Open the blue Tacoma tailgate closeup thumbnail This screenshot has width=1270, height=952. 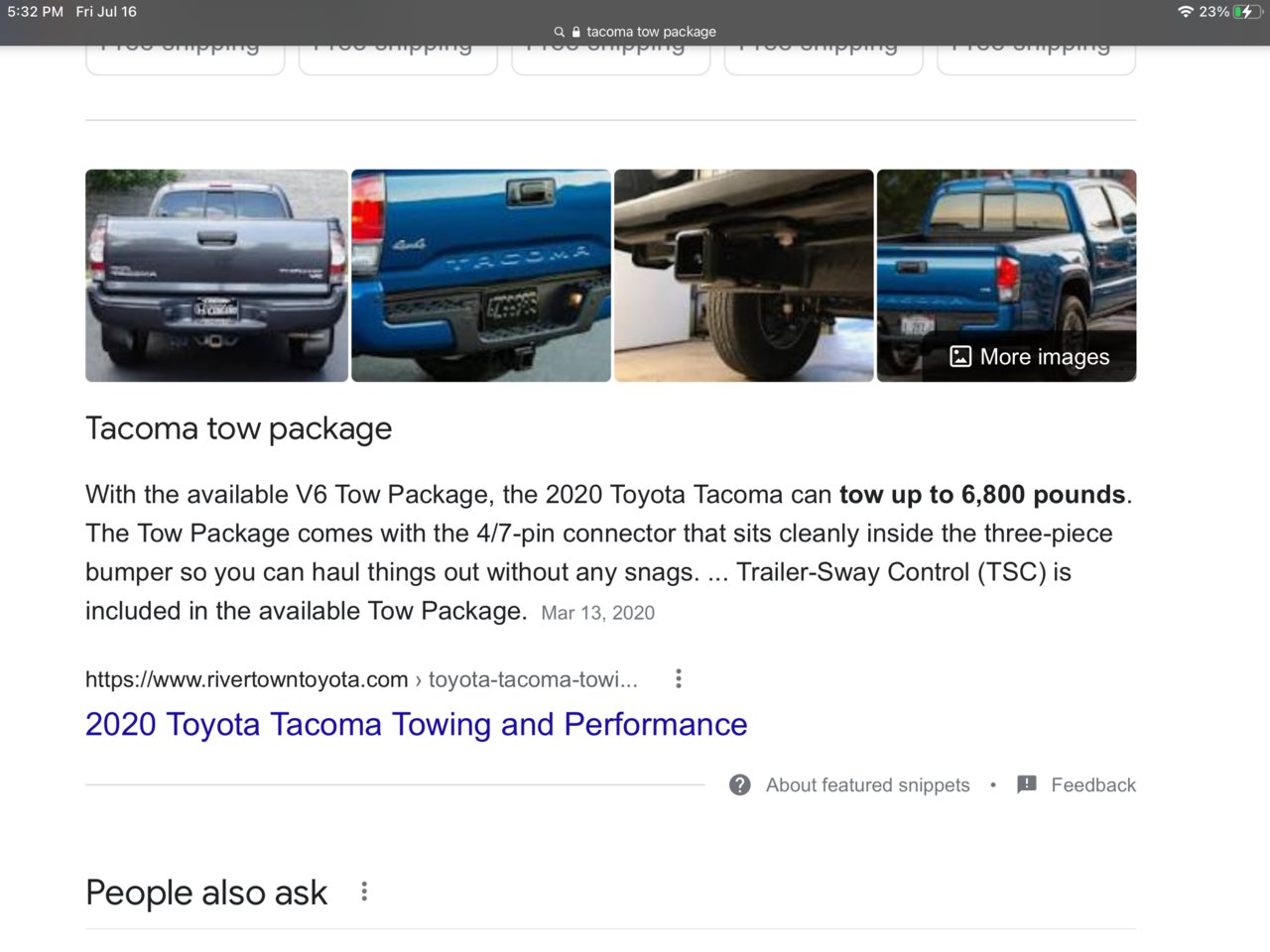click(481, 276)
